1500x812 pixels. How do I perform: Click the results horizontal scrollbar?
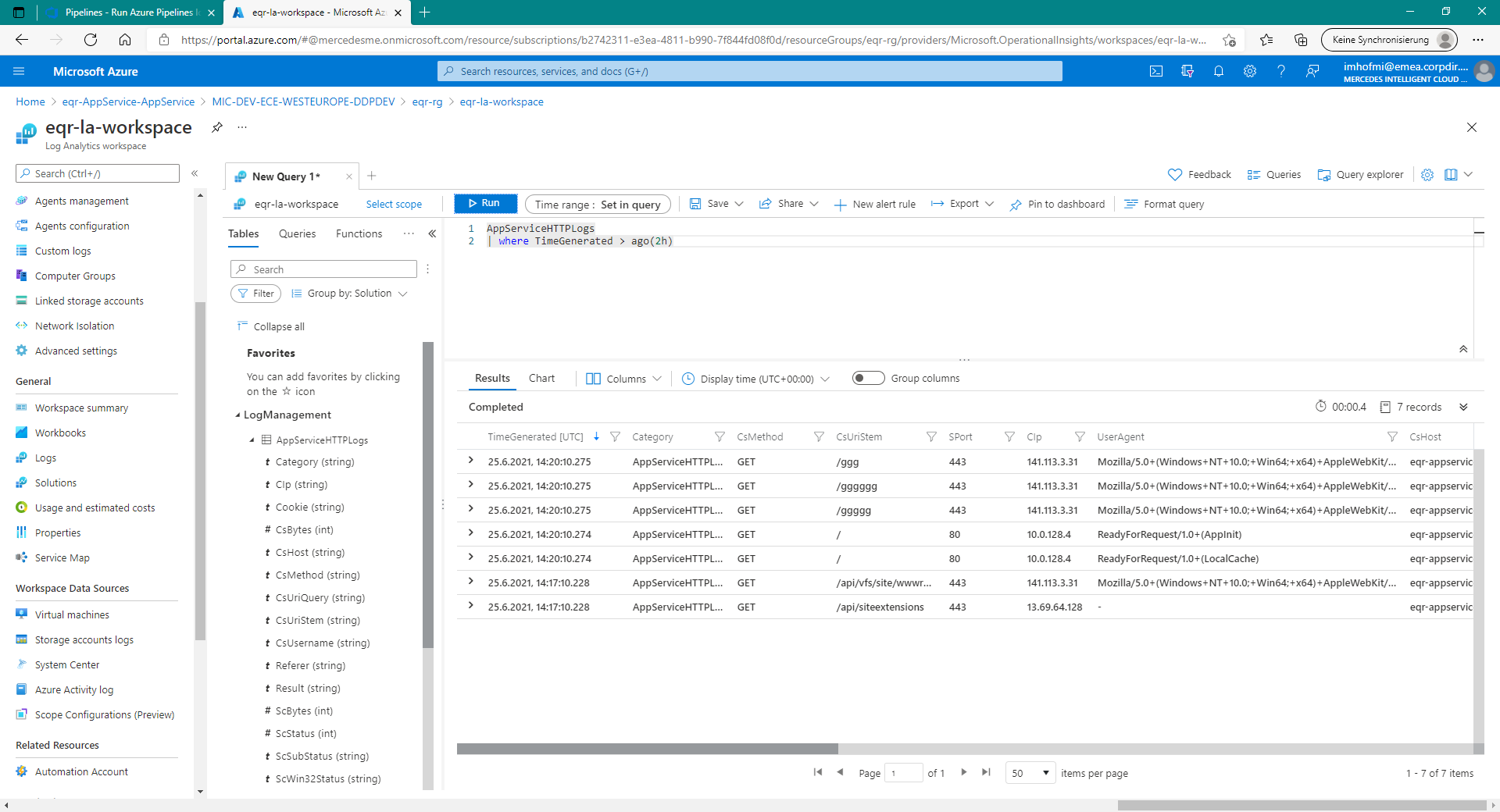pos(647,749)
